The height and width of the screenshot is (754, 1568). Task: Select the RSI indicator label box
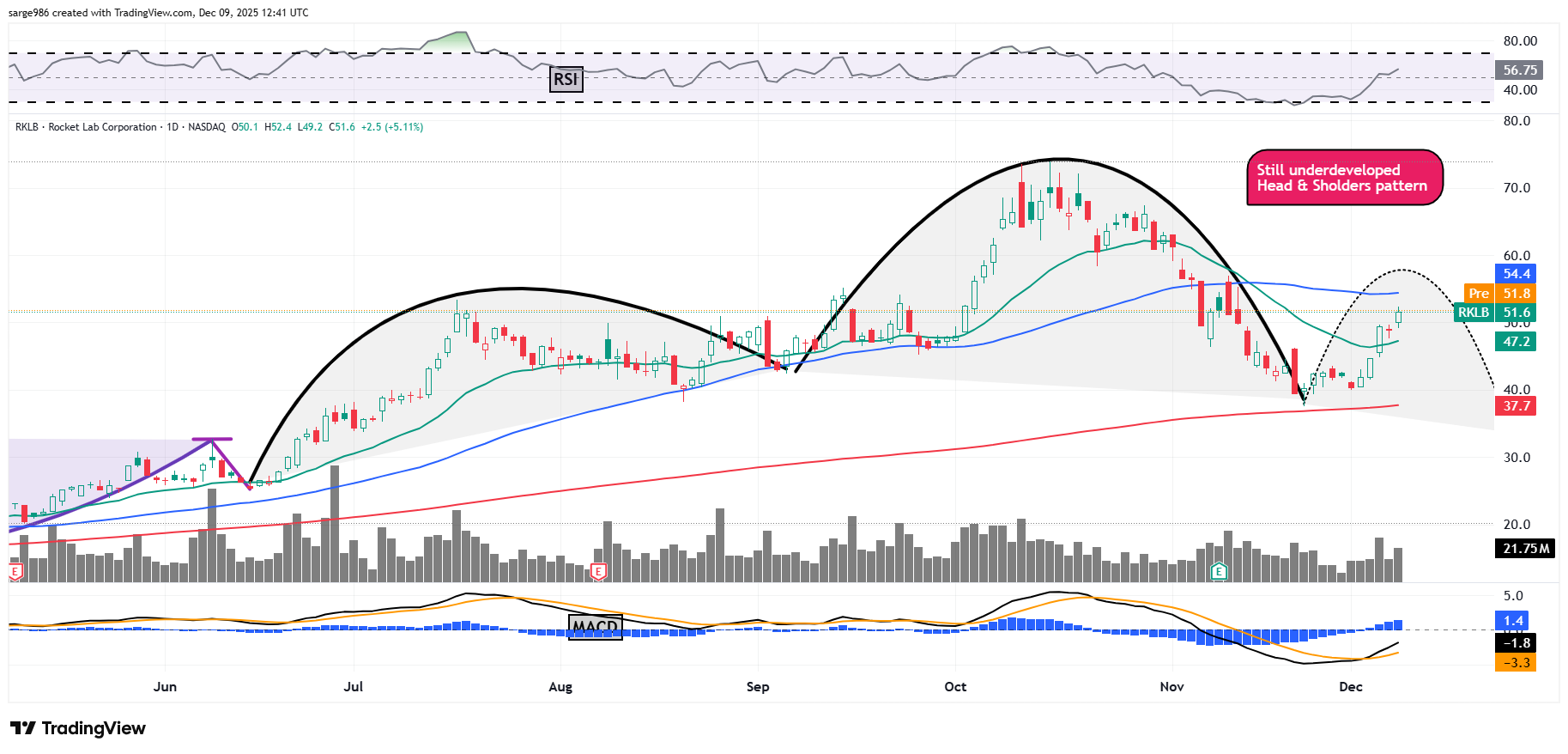pos(566,80)
